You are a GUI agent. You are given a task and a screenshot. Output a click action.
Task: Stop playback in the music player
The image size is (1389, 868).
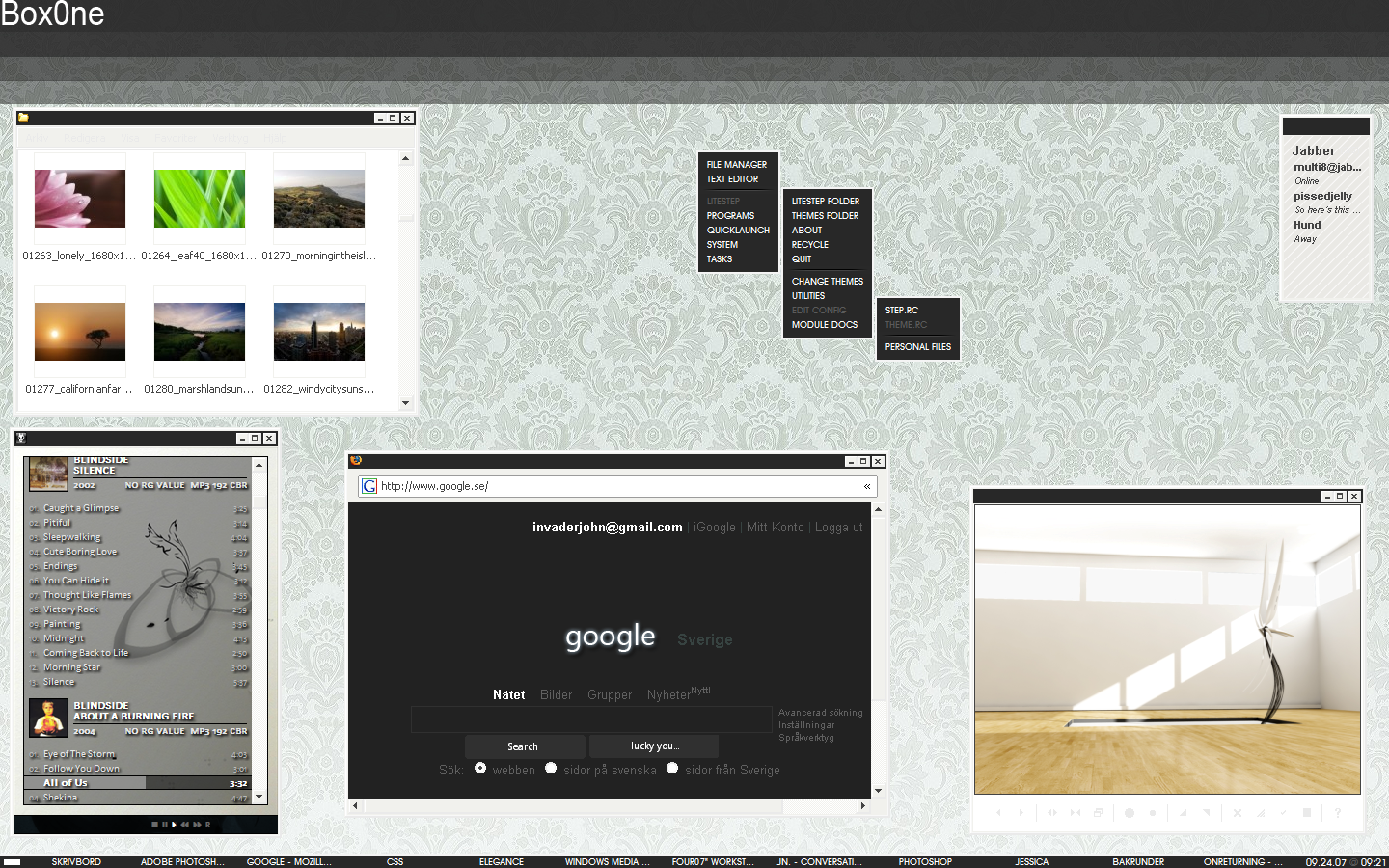(154, 825)
